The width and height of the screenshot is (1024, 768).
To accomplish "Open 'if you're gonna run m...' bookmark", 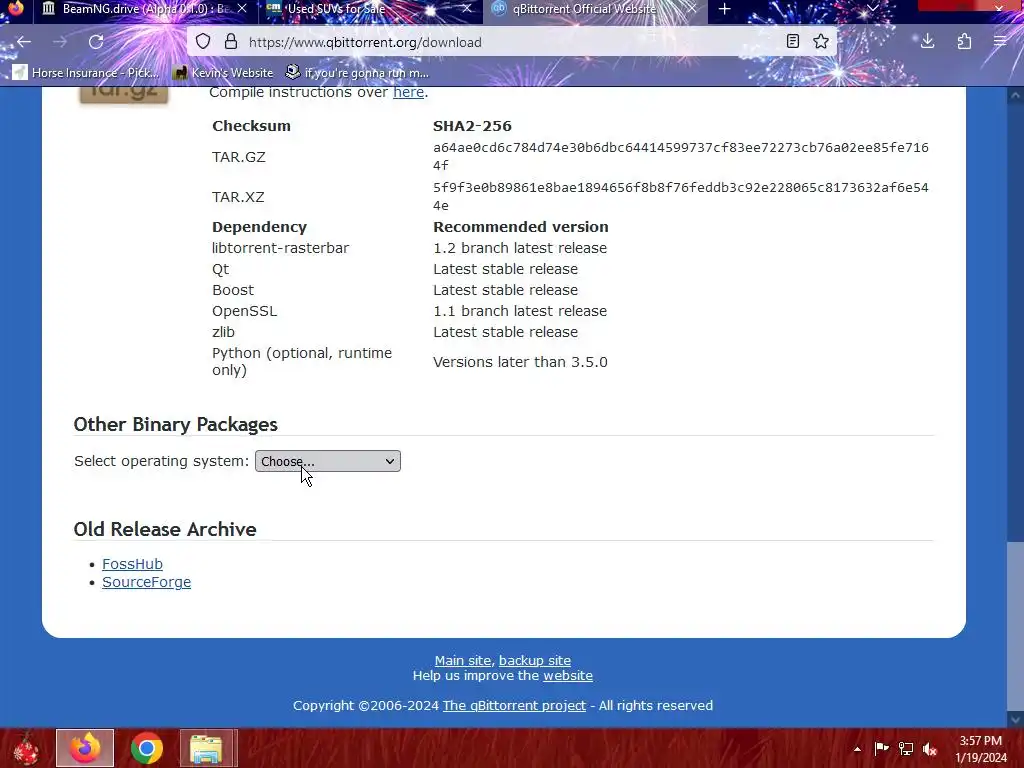I will (358, 72).
